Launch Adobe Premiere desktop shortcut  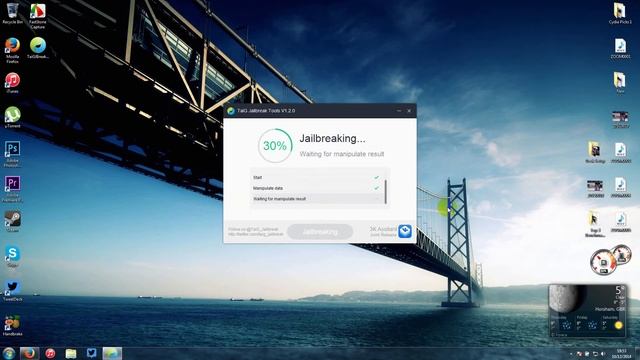[12, 189]
